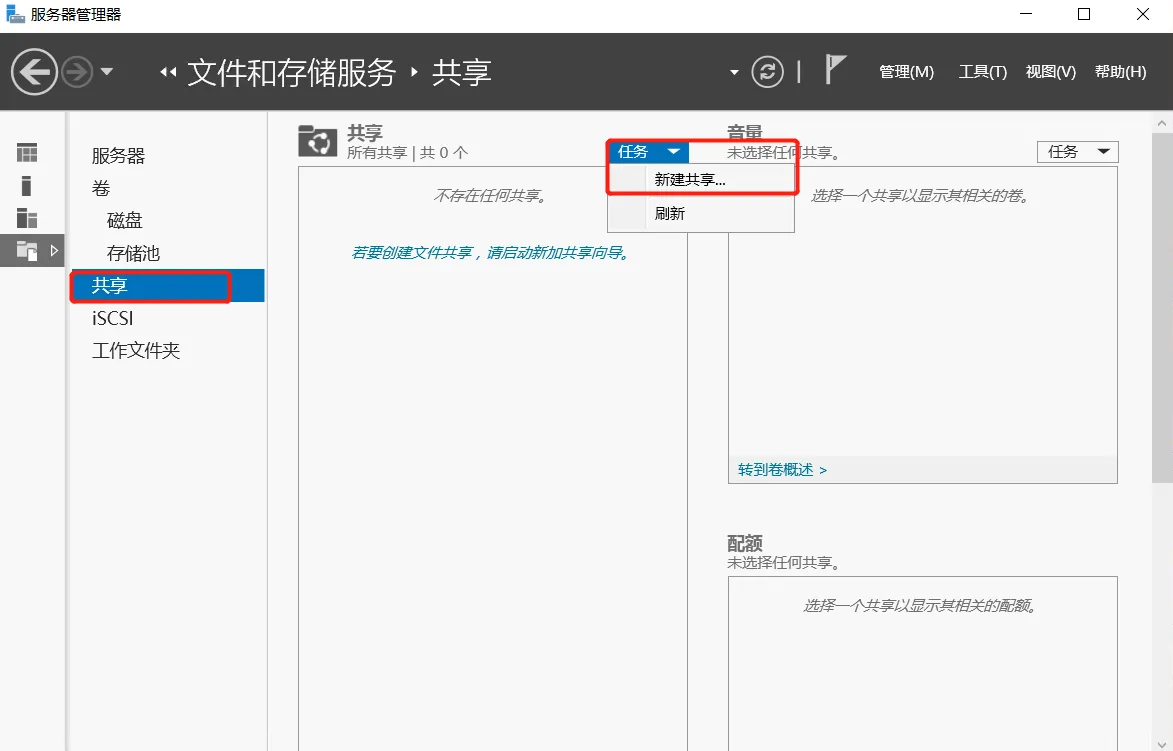Click the link to start new share wizard
The image size is (1173, 751).
(492, 253)
